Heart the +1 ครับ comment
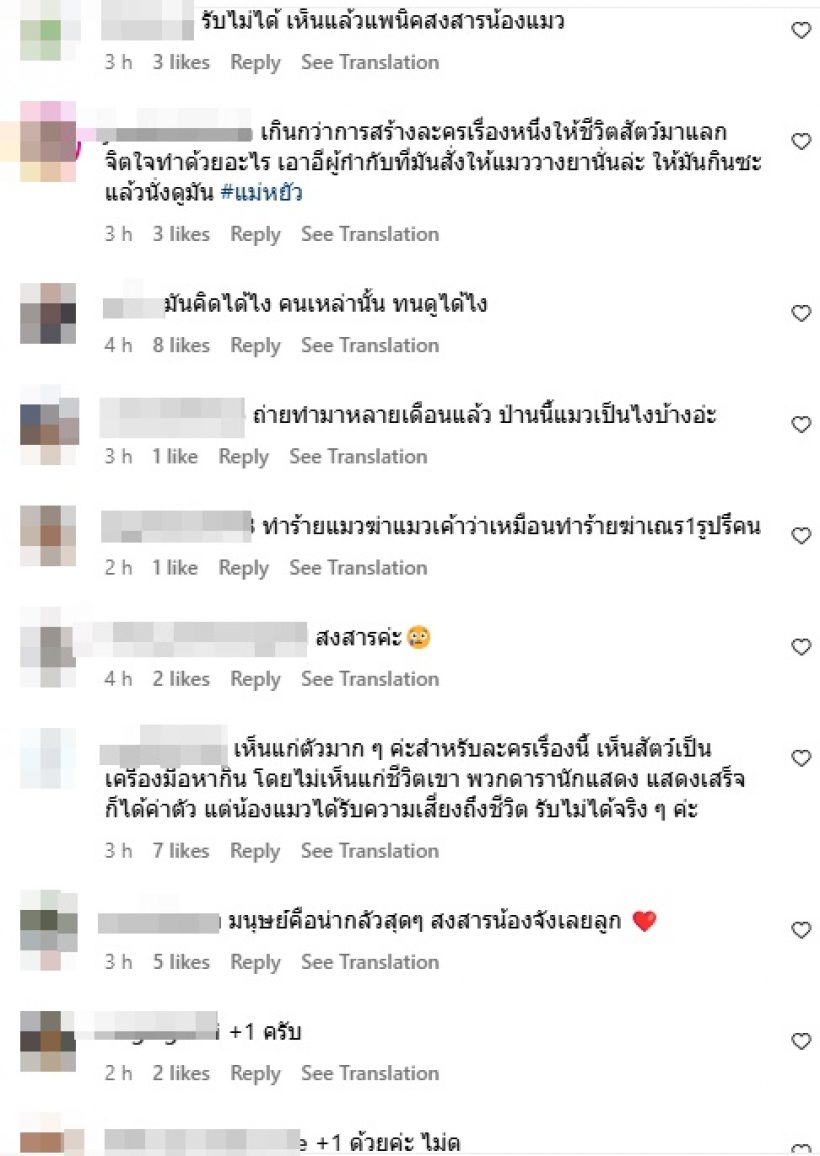 801,1041
